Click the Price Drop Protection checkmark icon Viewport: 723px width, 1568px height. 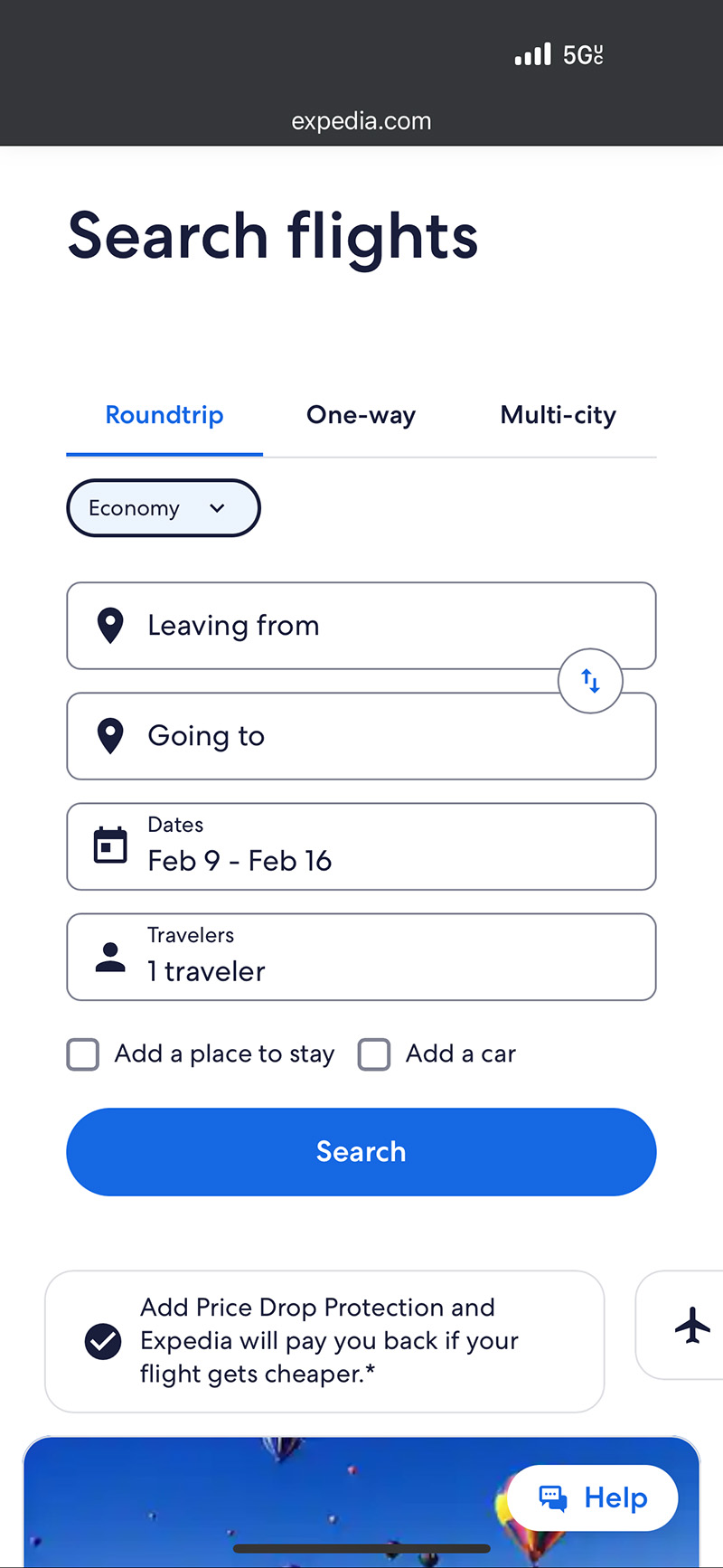(x=103, y=1341)
